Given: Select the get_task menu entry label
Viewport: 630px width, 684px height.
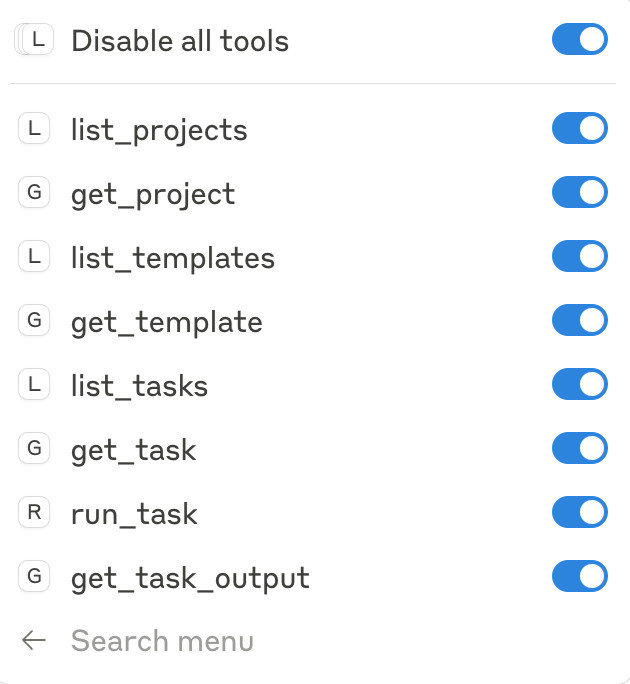Looking at the screenshot, I should [134, 451].
